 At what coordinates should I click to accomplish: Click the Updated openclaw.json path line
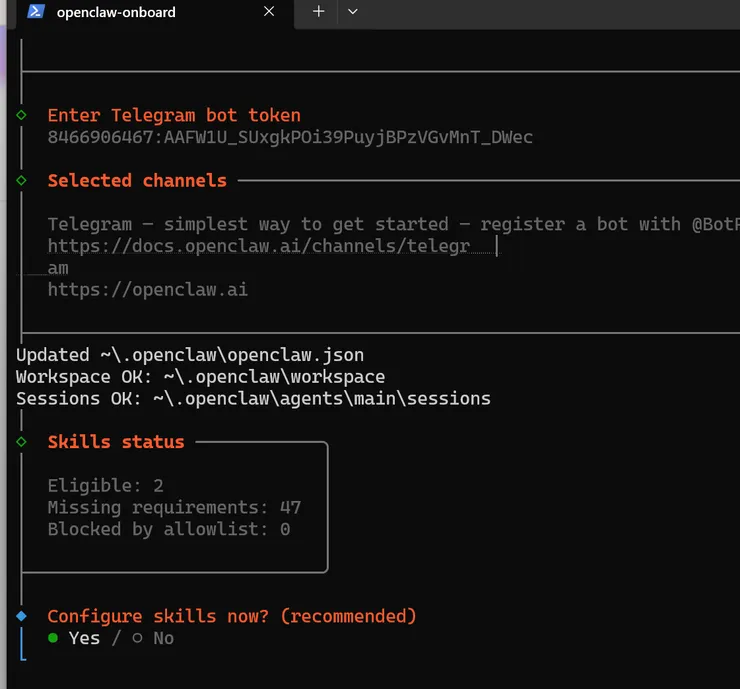click(x=189, y=355)
